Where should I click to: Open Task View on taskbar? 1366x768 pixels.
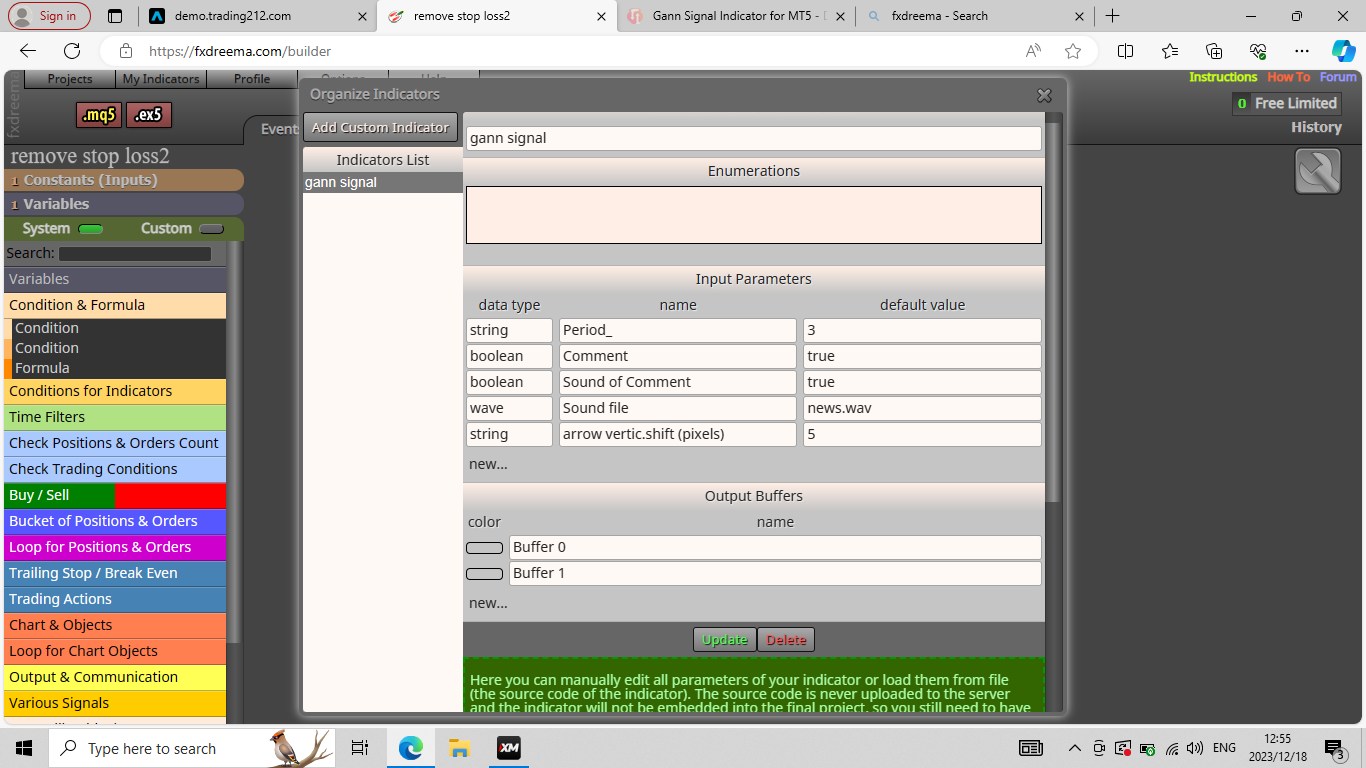click(360, 748)
